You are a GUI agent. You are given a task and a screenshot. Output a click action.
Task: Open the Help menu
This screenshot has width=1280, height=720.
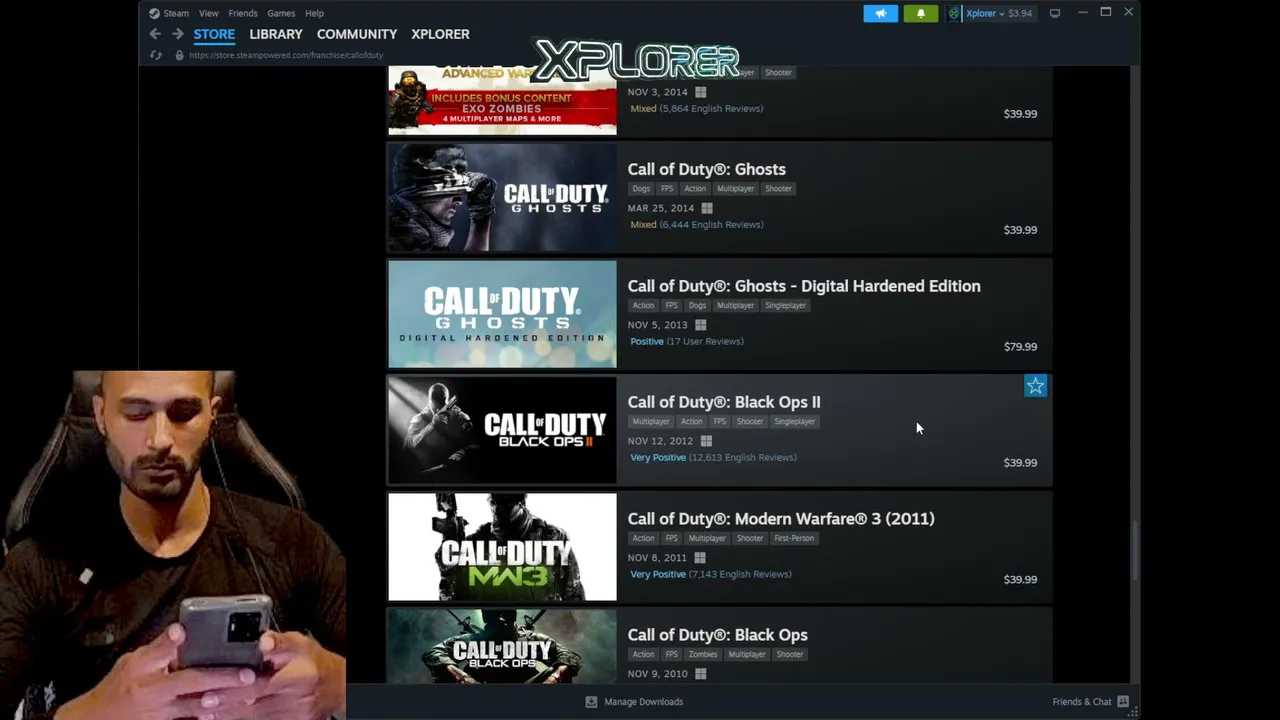click(314, 13)
